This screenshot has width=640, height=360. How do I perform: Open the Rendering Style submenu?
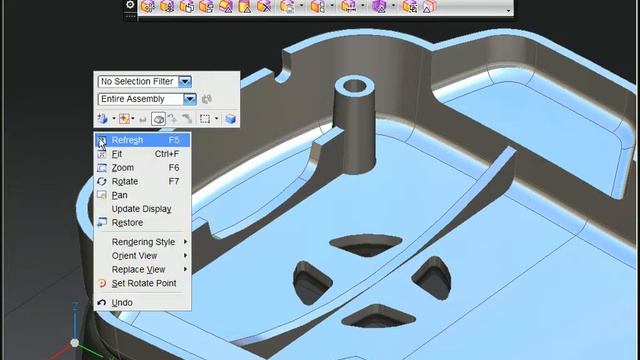click(x=142, y=242)
